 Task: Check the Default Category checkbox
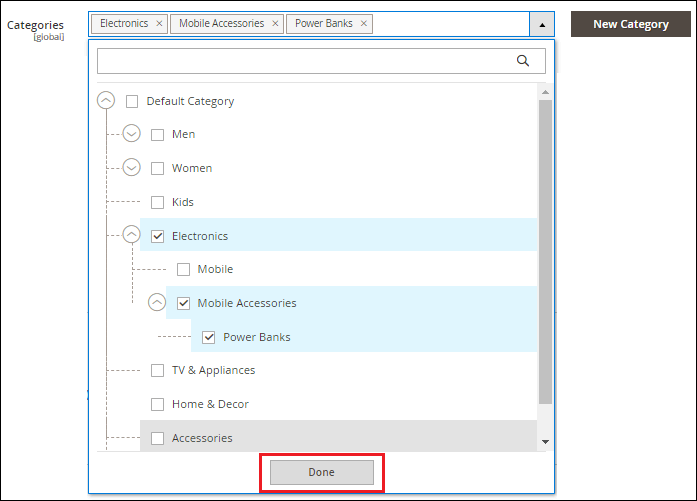pyautogui.click(x=132, y=101)
